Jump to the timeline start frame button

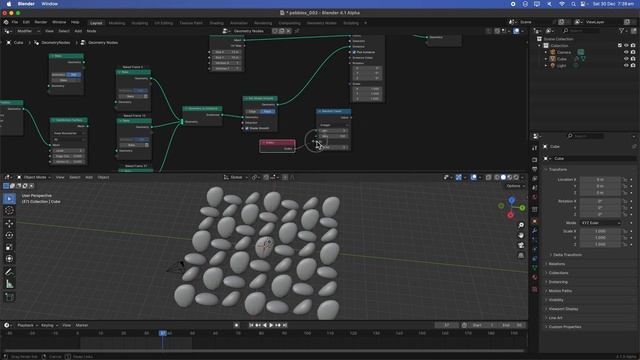click(251, 325)
